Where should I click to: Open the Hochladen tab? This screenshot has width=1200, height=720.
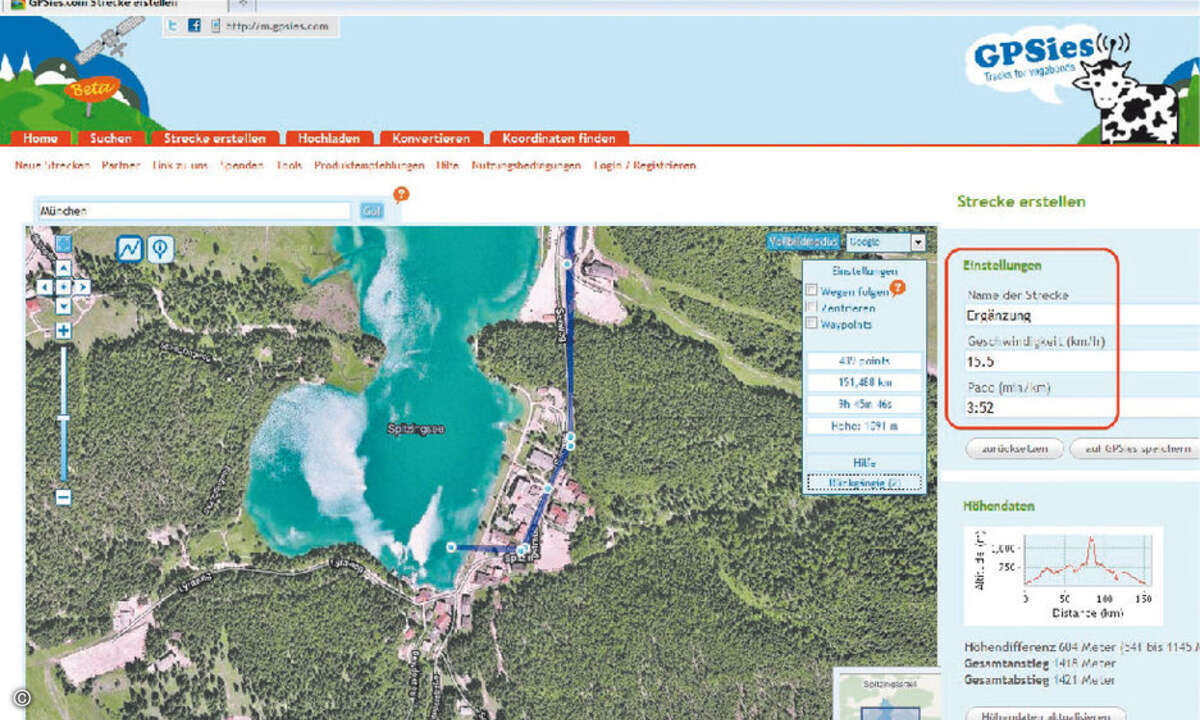pyautogui.click(x=329, y=139)
